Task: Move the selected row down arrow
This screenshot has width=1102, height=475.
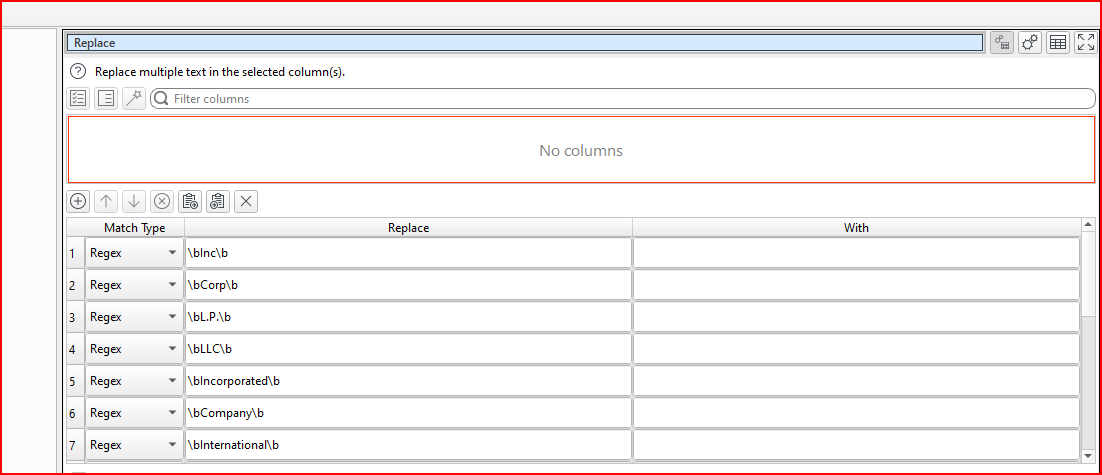Action: pyautogui.click(x=134, y=201)
